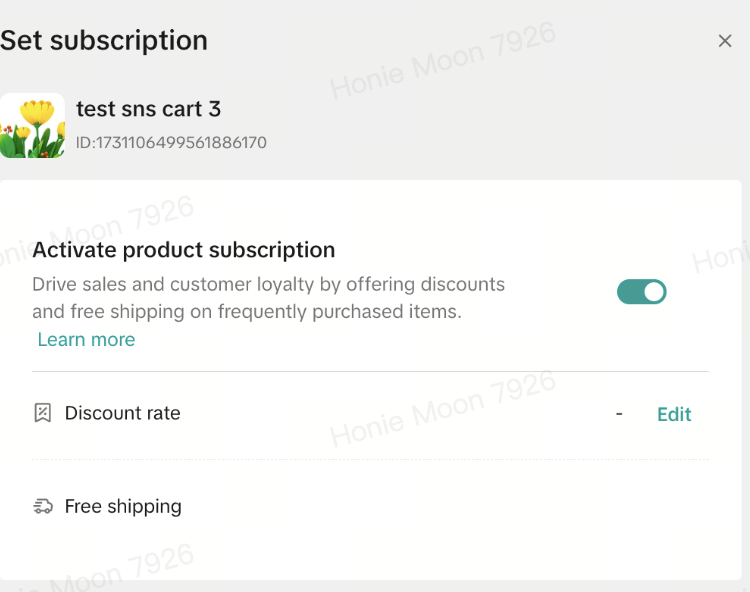This screenshot has width=750, height=592.
Task: Click the Discount rate label
Action: point(122,413)
